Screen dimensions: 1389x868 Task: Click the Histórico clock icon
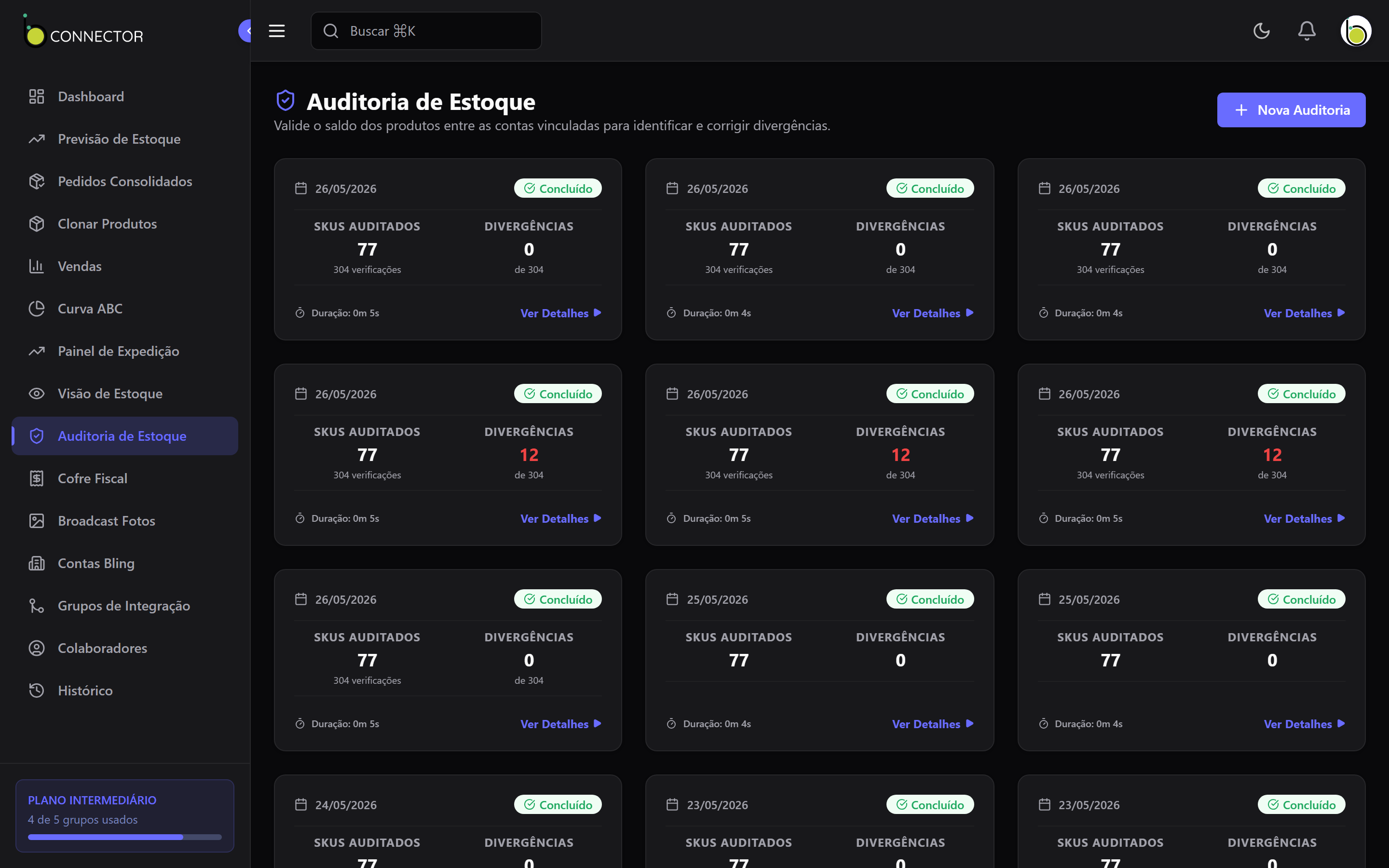[x=37, y=691]
